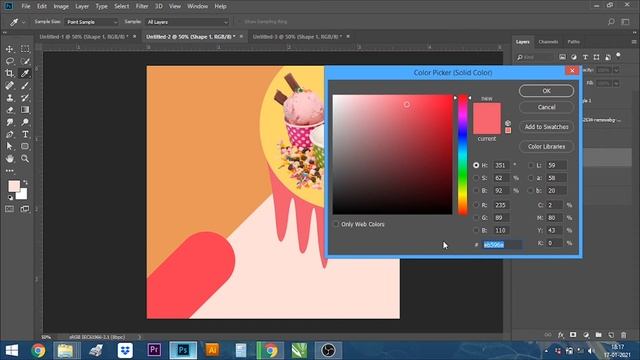Select the Dodge tool
This screenshot has width=640, height=360.
25,122
